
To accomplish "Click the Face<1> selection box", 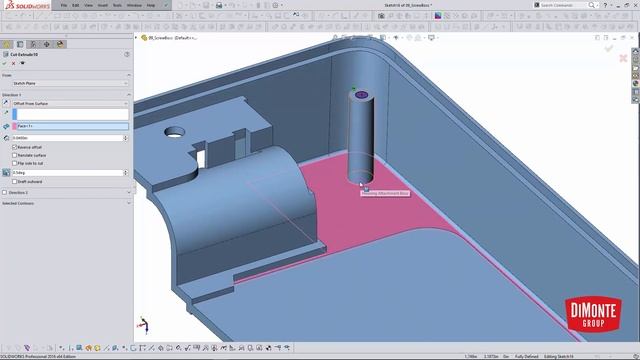I will tap(70, 126).
